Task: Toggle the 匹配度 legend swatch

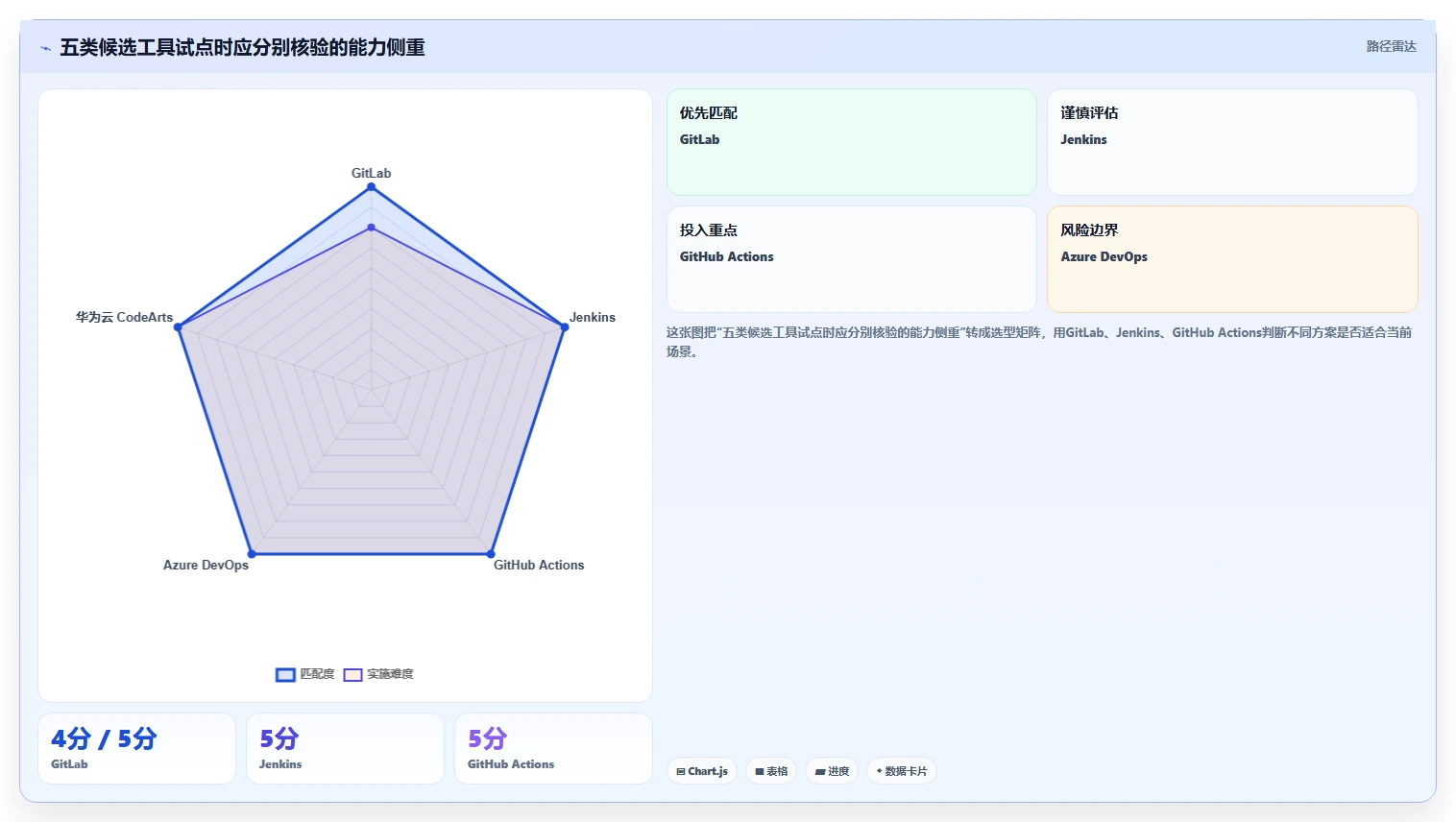Action: 285,675
